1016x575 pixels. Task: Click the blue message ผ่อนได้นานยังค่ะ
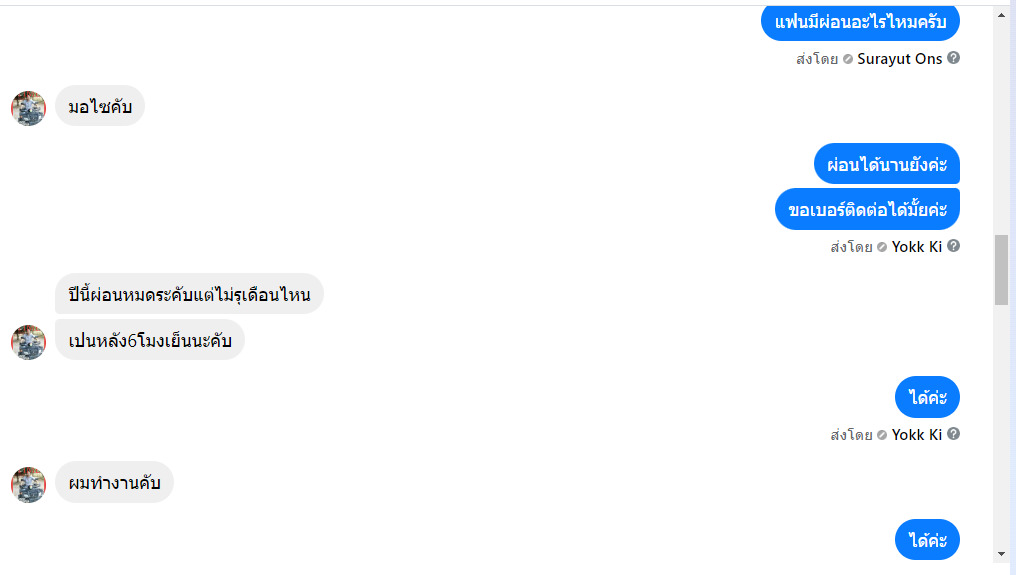point(887,164)
